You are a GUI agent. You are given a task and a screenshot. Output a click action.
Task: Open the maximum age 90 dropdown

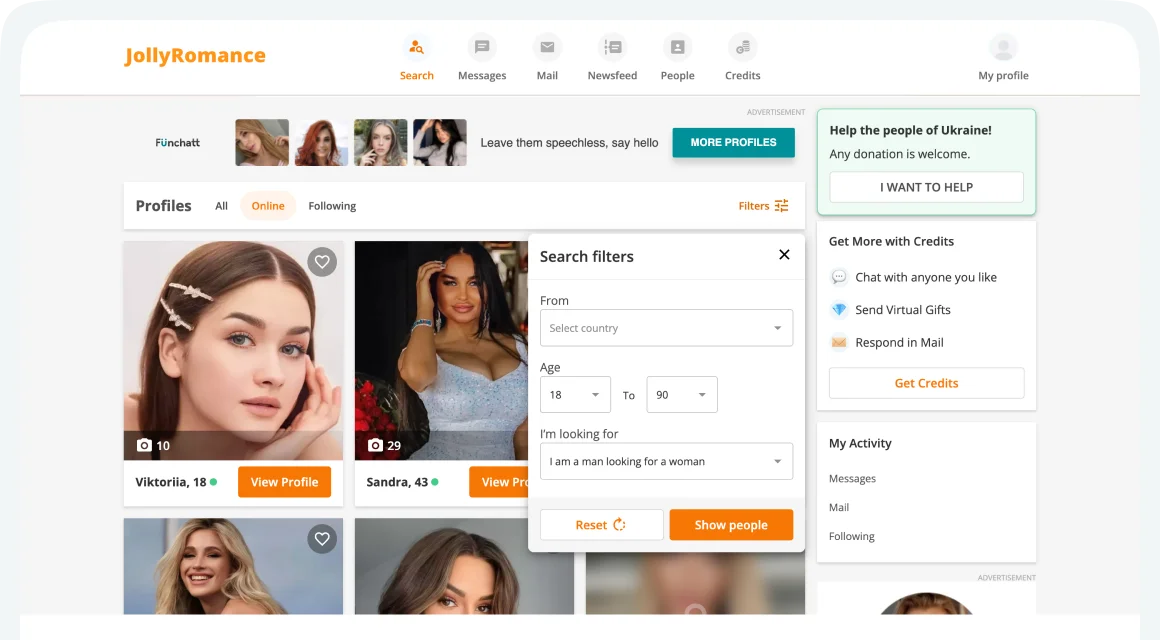tap(682, 395)
